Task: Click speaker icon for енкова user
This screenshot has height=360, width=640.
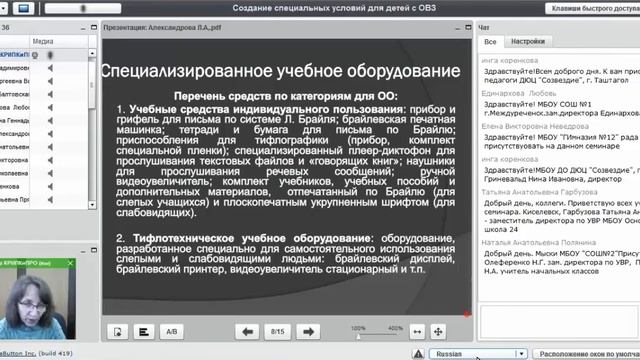Action: click(50, 187)
